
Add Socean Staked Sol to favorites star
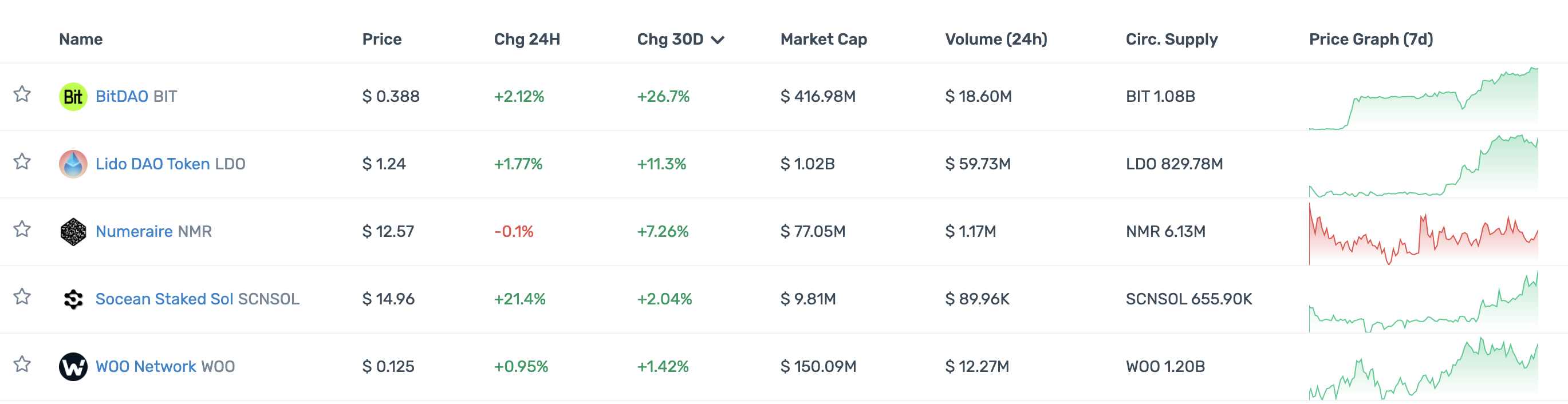click(22, 297)
